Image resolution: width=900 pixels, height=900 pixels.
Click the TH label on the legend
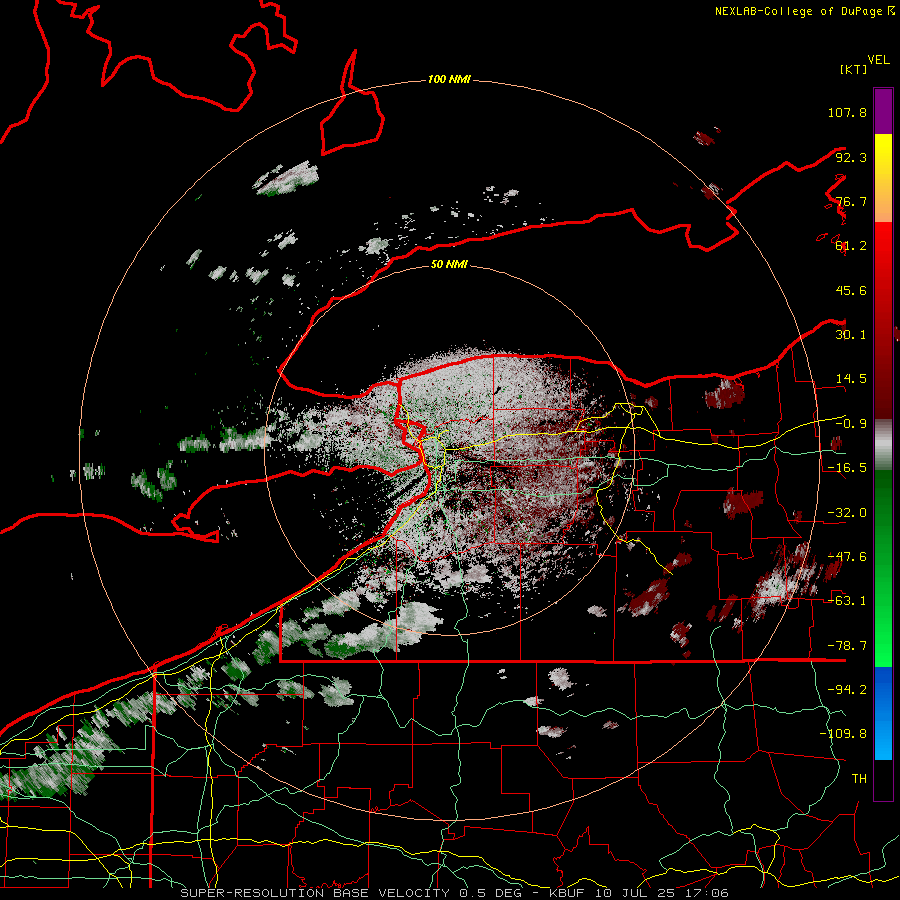(859, 779)
